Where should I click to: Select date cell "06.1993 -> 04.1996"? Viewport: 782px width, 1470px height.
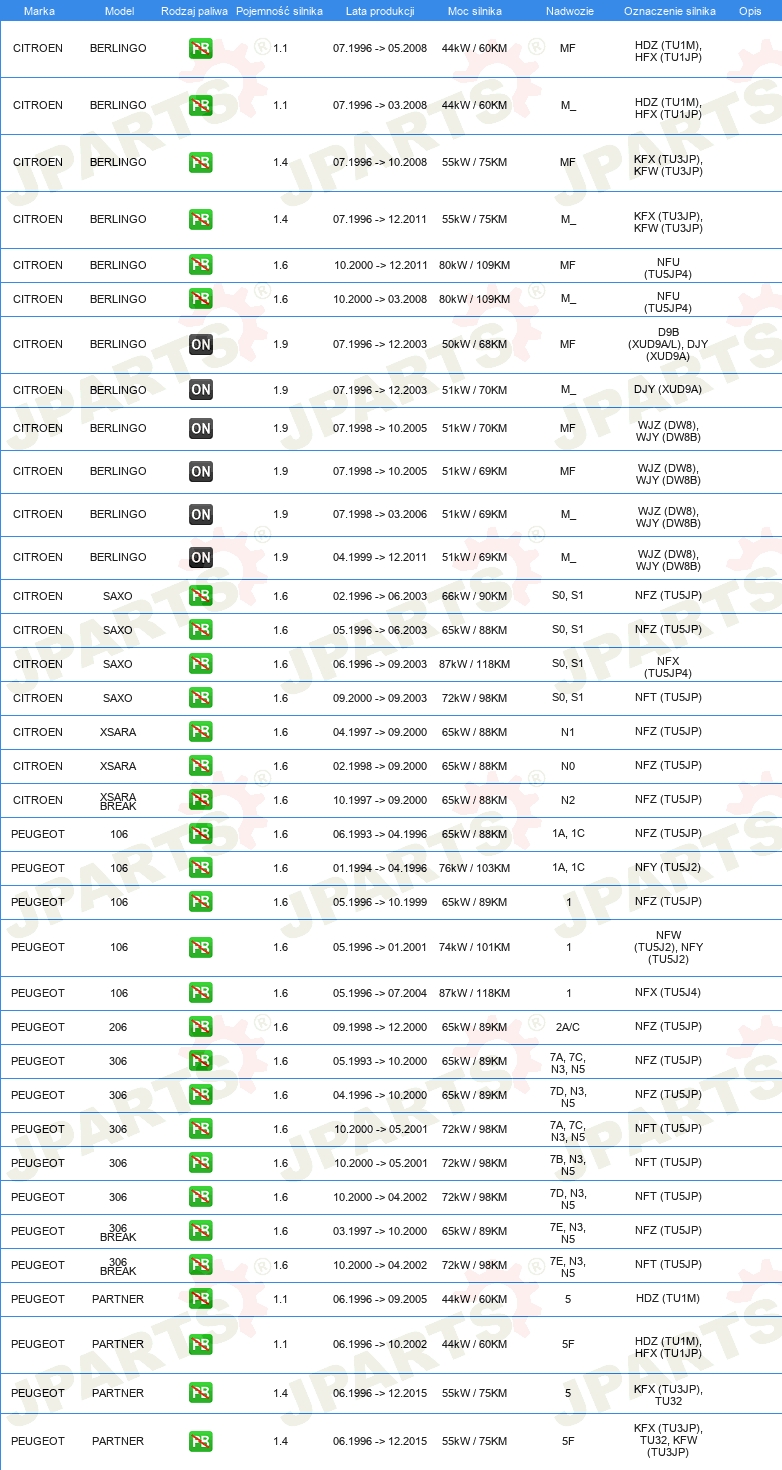coord(380,834)
